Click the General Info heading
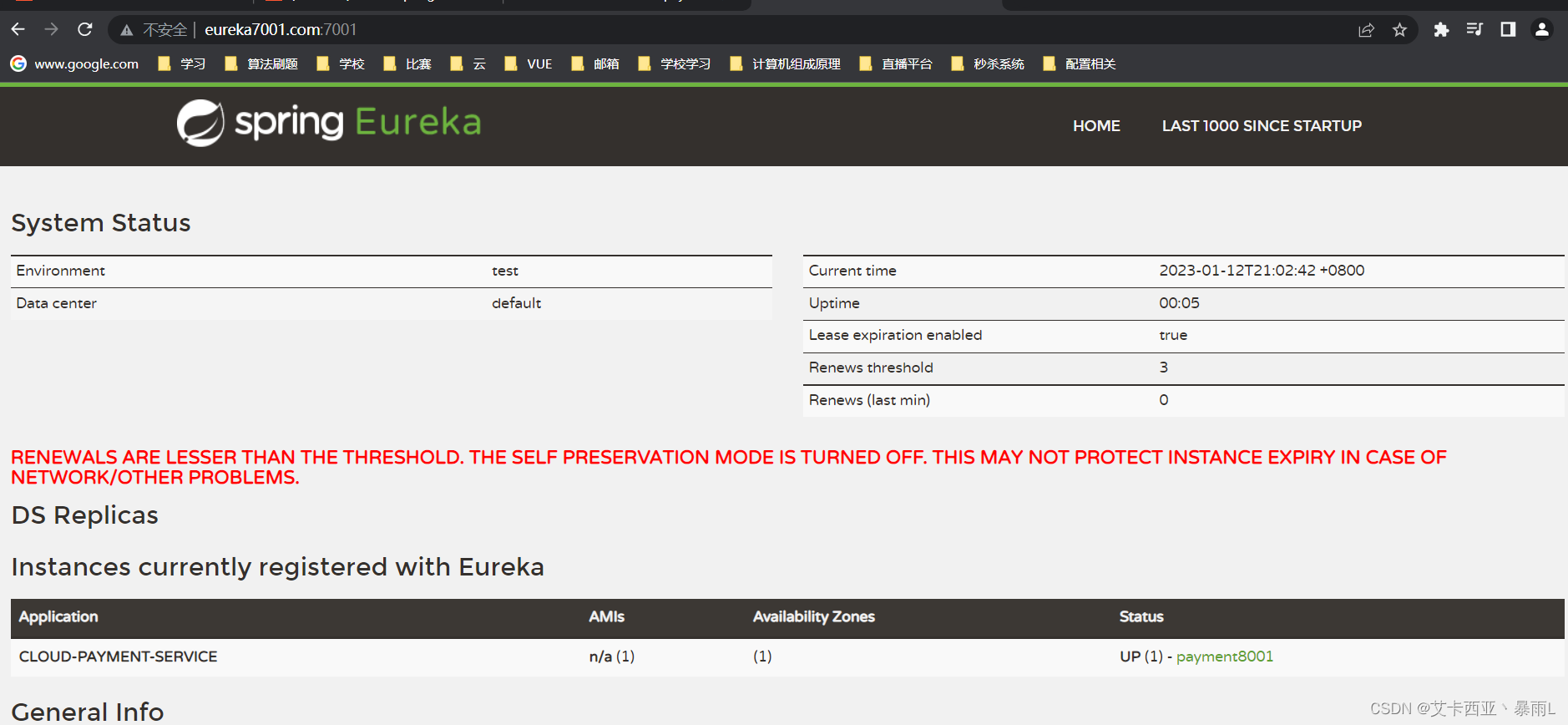The image size is (1568, 725). tap(88, 712)
